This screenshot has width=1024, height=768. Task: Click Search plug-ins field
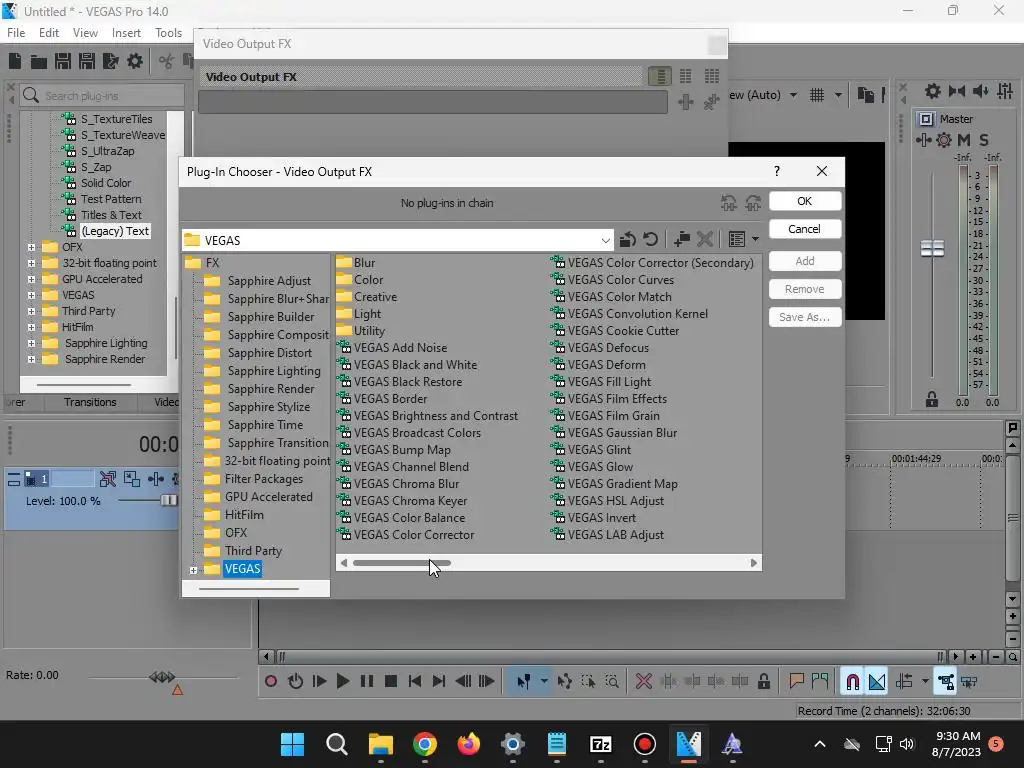[x=101, y=96]
